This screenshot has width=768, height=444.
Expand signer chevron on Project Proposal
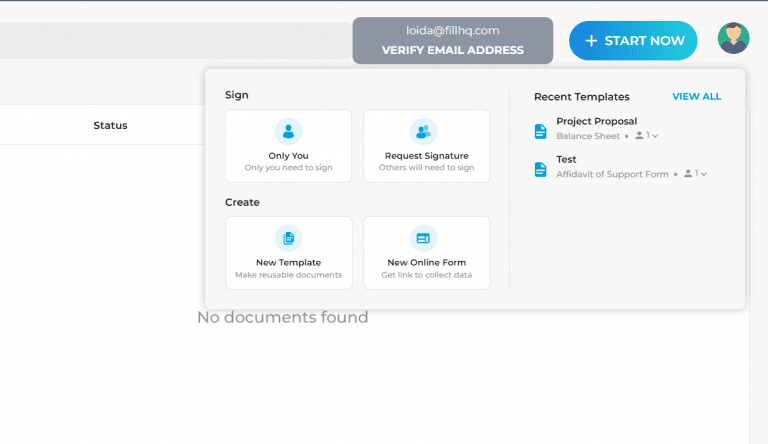[x=655, y=136]
